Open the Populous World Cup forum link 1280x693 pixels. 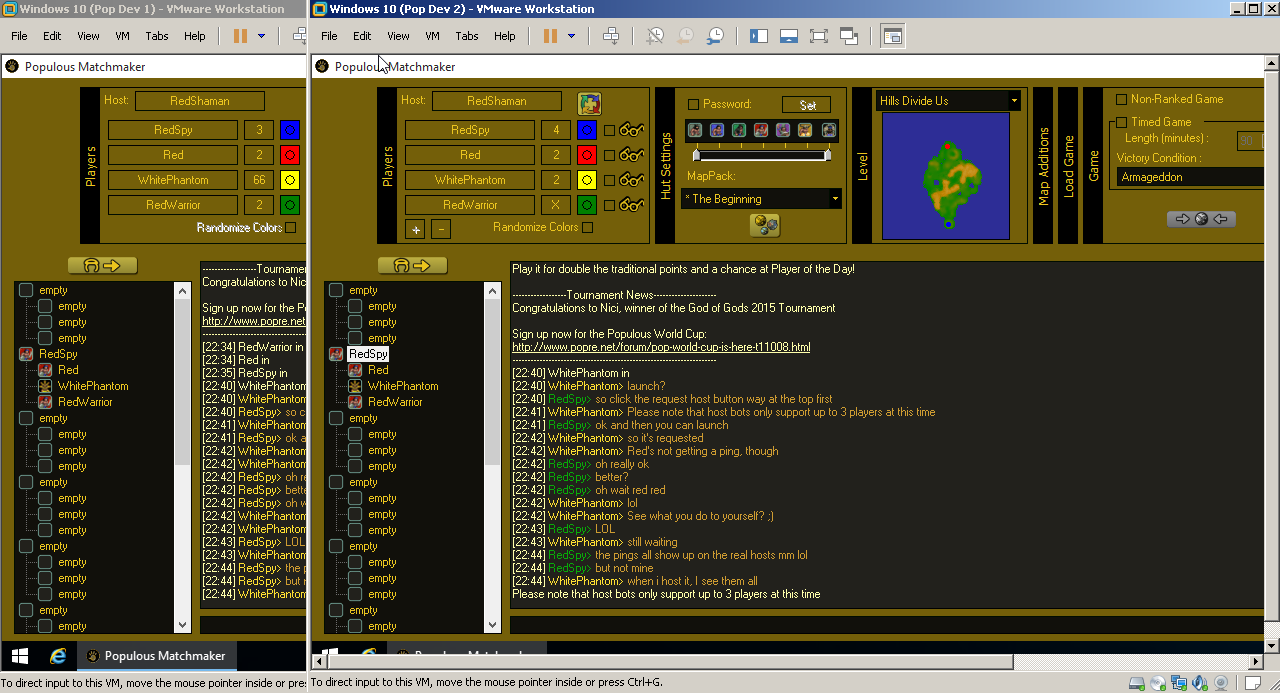point(661,347)
